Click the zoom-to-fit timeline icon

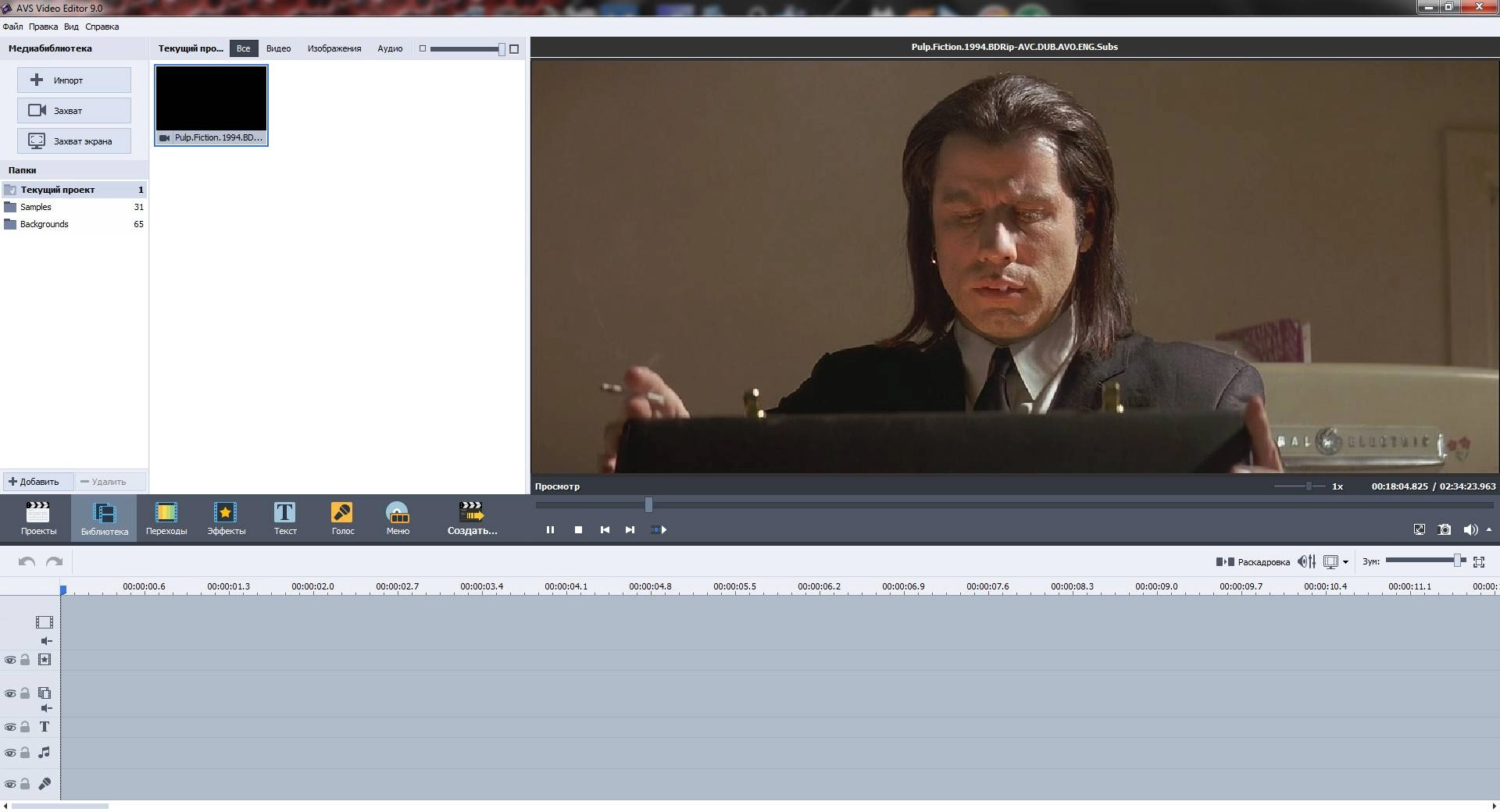[1479, 561]
